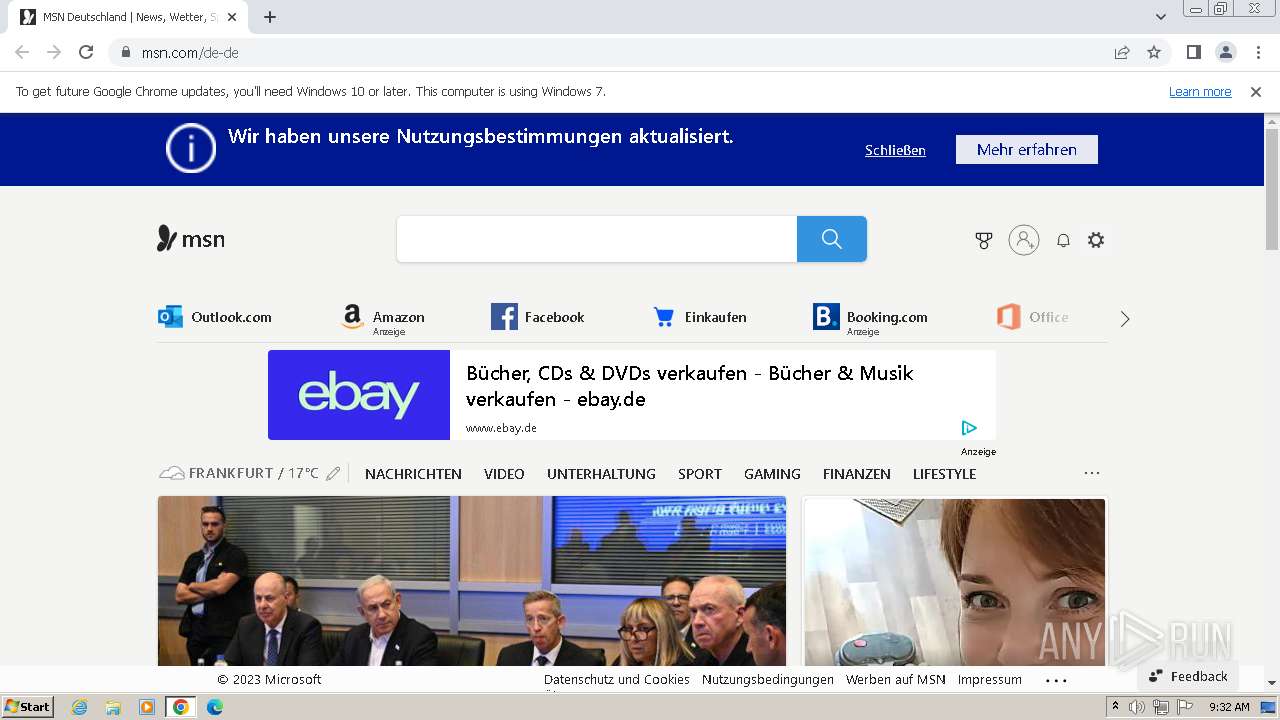Select the FINANZEN tab

pos(857,474)
